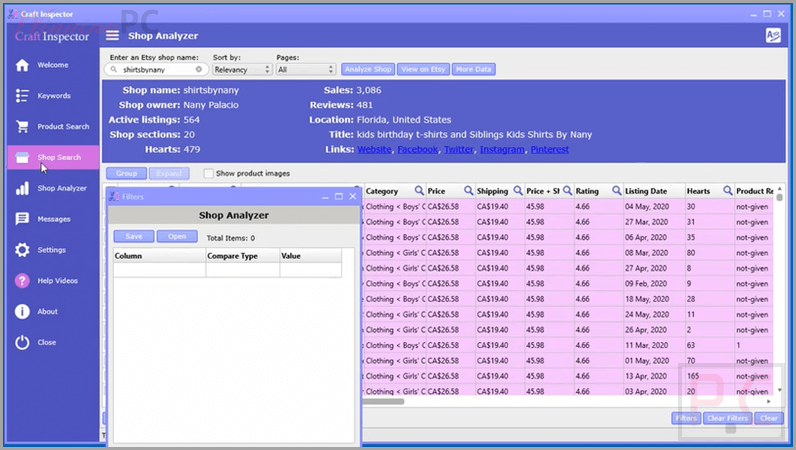Filter the Category column with magnifier icon
This screenshot has height=450, width=796.
click(419, 190)
